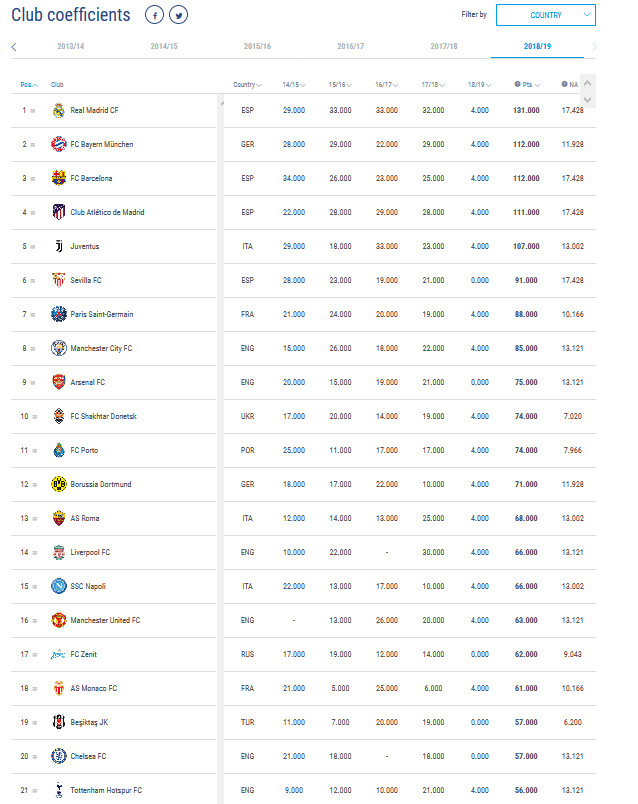Click the Liverpool FC crest
This screenshot has width=638, height=804.
click(59, 552)
